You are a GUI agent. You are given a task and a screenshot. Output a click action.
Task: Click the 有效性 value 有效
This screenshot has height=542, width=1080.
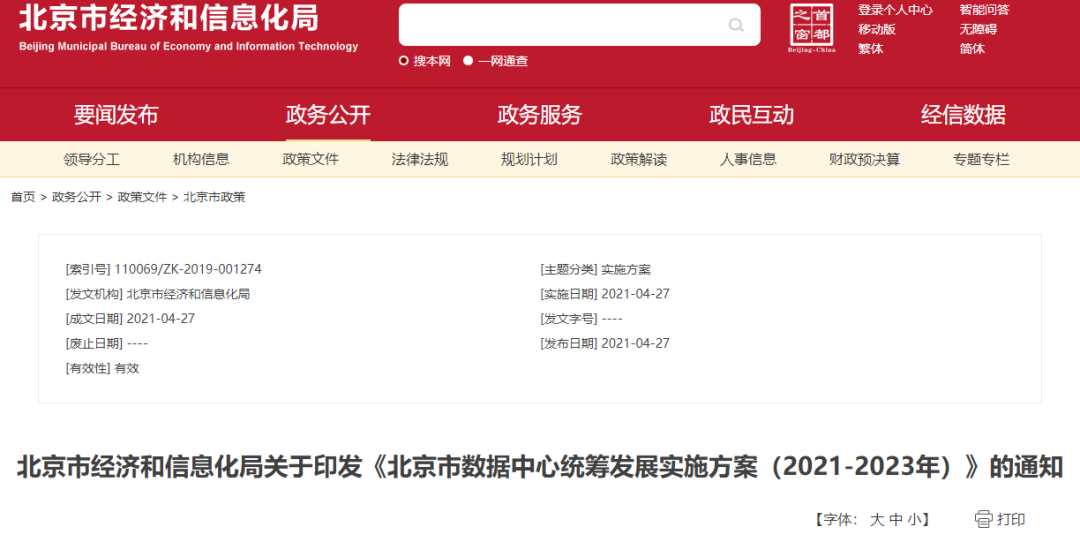click(127, 368)
